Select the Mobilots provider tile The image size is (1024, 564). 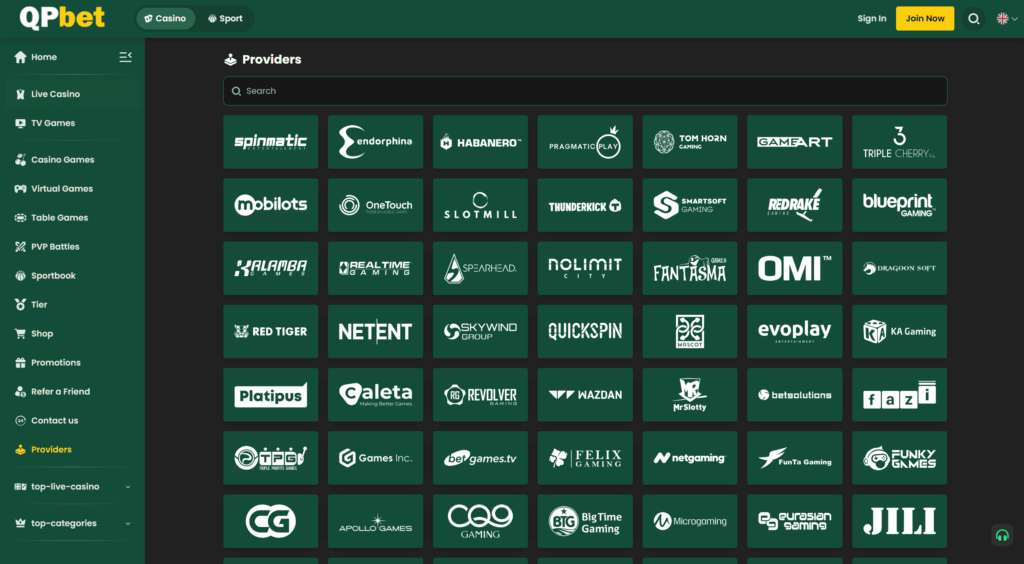tap(271, 205)
